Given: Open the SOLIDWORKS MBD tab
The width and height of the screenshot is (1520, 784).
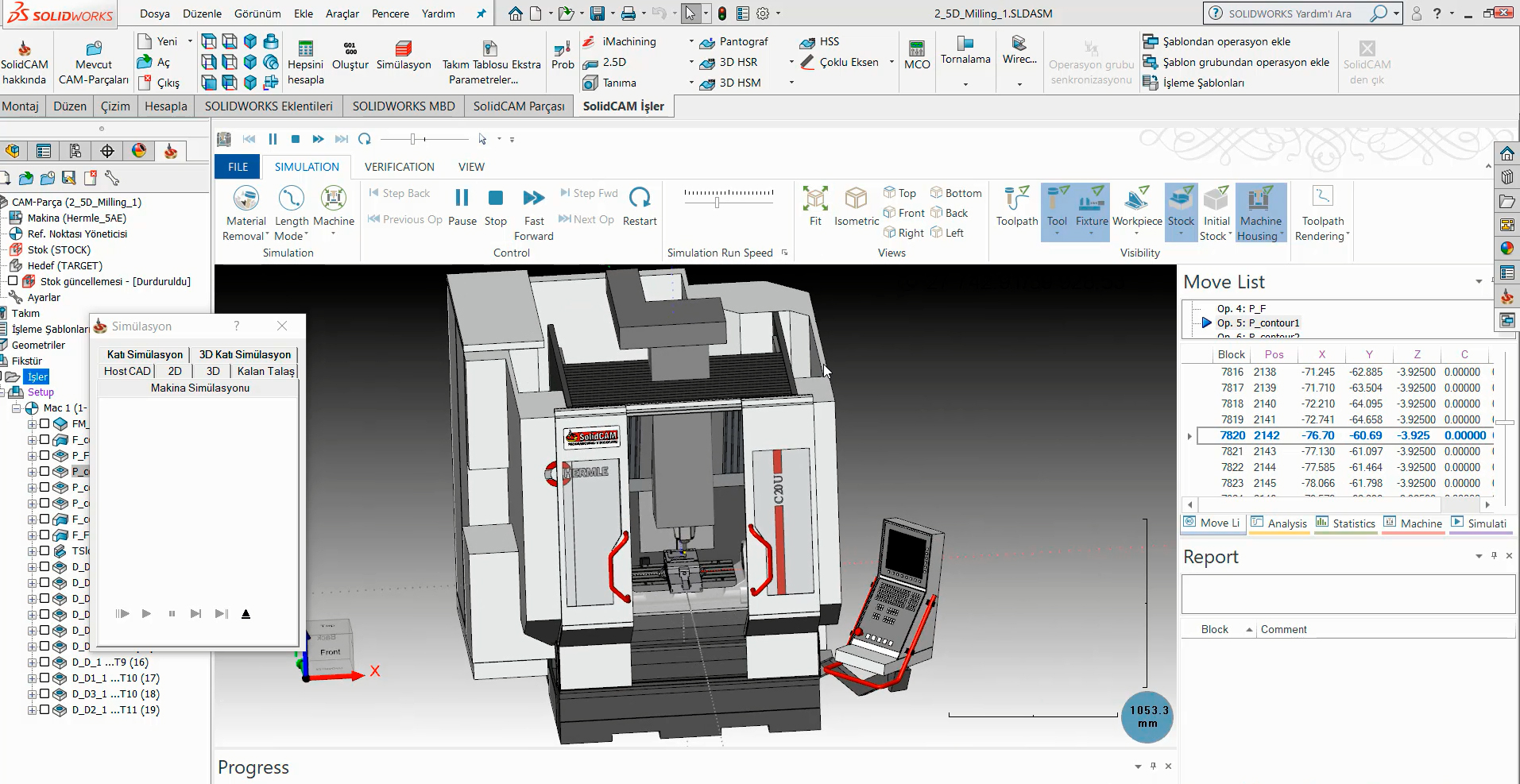Looking at the screenshot, I should 404,106.
